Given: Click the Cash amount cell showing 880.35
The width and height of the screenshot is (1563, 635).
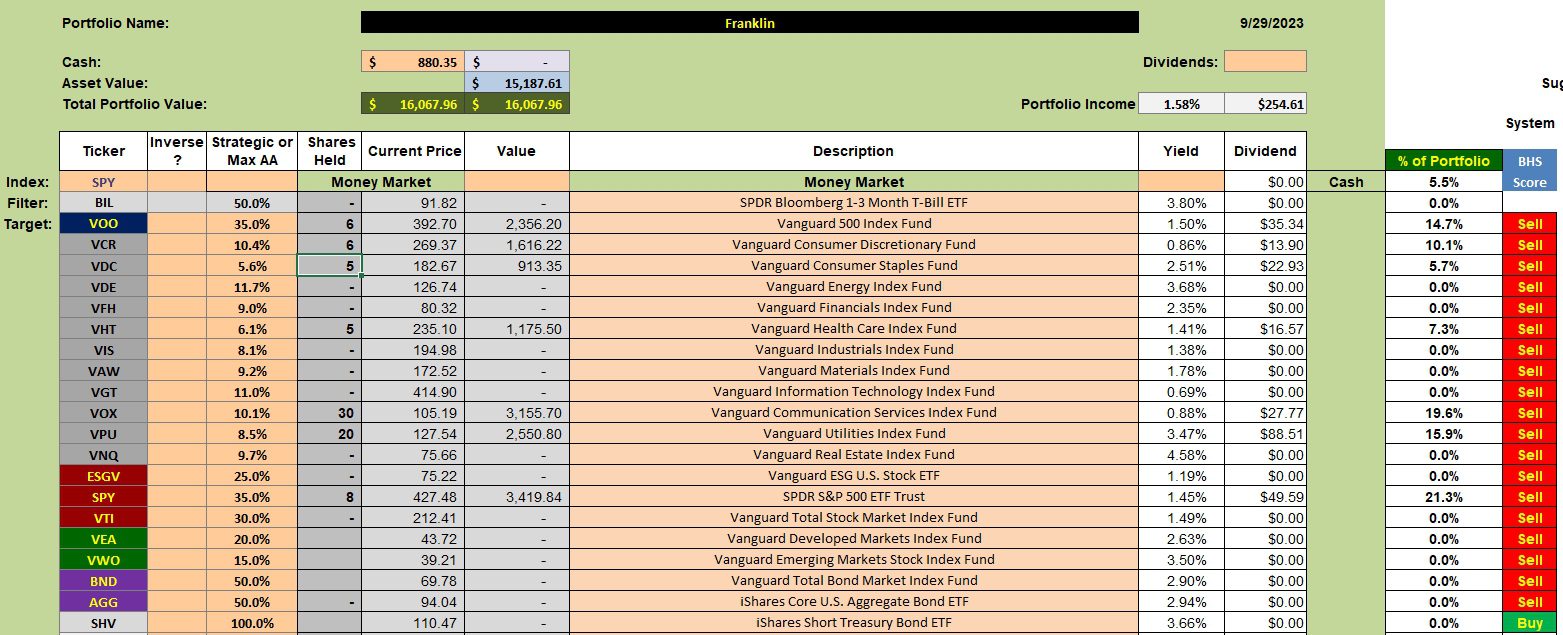Looking at the screenshot, I should tap(413, 61).
